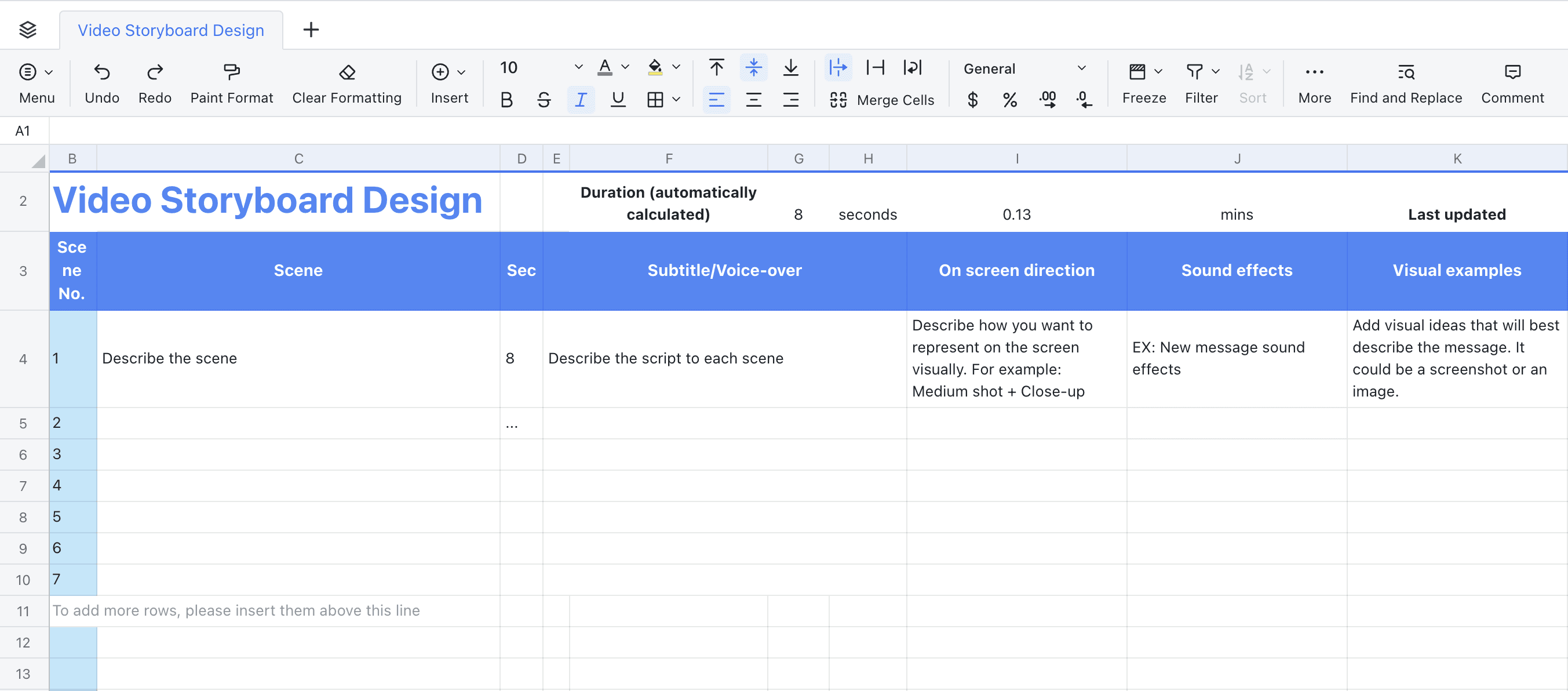1568x691 pixels.
Task: Toggle italic formatting
Action: pos(581,100)
